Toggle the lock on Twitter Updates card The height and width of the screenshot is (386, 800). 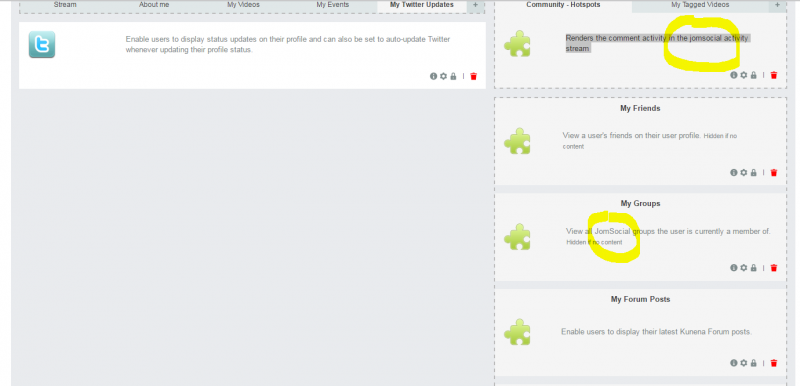pyautogui.click(x=453, y=76)
